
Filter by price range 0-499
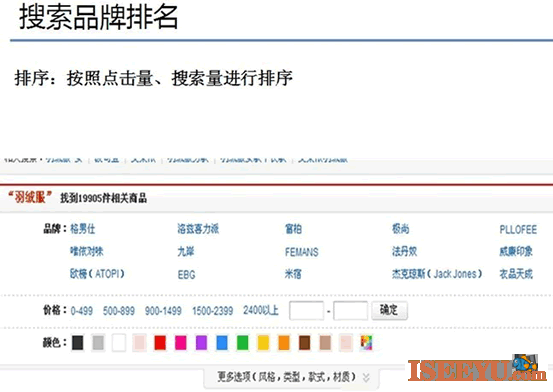click(x=81, y=311)
